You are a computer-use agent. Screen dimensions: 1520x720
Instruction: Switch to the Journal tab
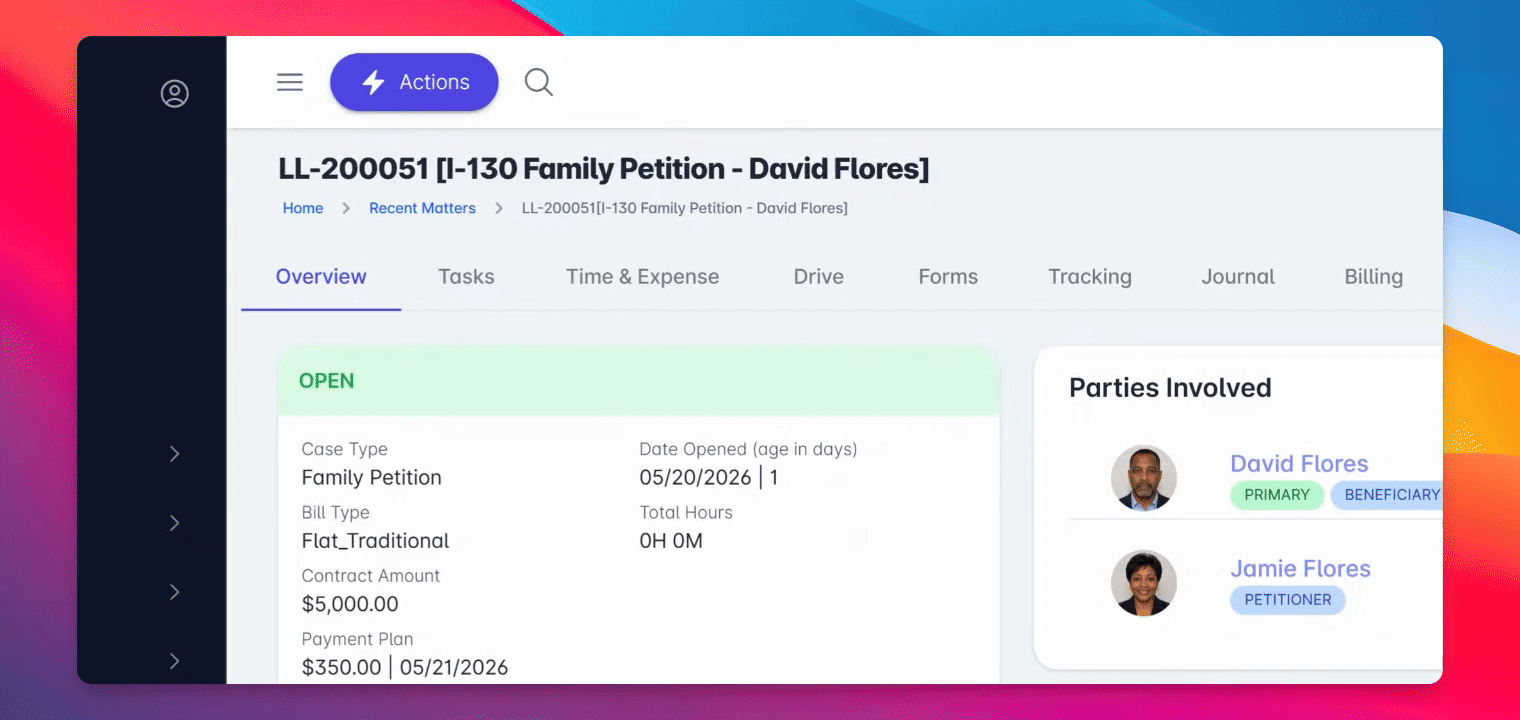1238,277
